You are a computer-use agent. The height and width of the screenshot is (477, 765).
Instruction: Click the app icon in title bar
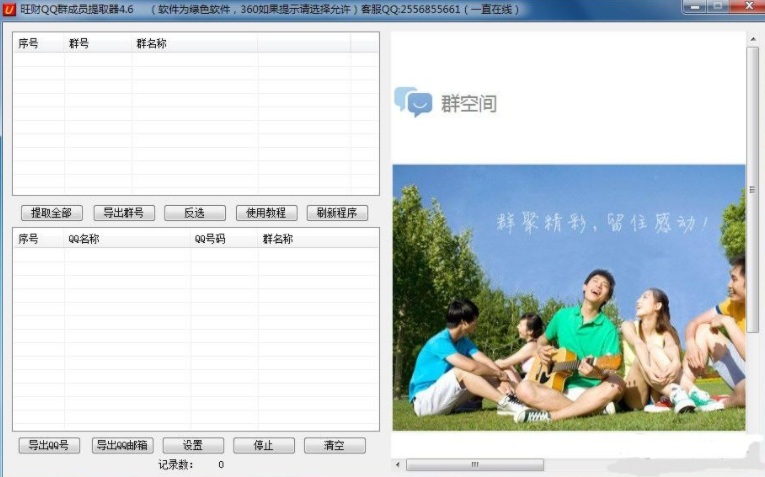(x=9, y=9)
